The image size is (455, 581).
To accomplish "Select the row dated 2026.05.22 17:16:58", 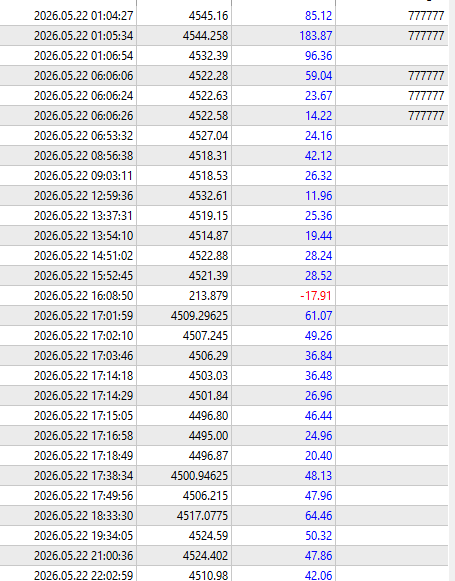I will (224, 436).
